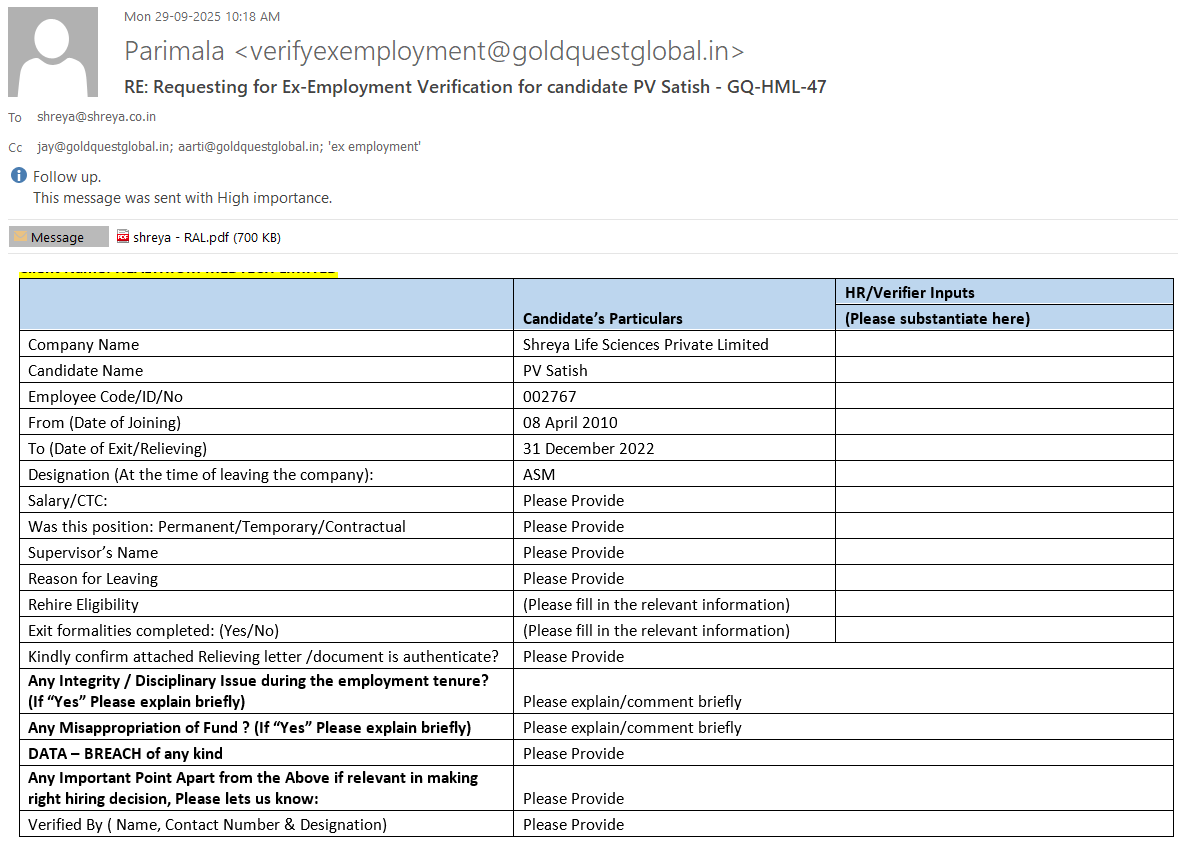Screen dimensions: 1178x842
Task: Click the 'ex employment' Cc recipient
Action: tap(377, 147)
